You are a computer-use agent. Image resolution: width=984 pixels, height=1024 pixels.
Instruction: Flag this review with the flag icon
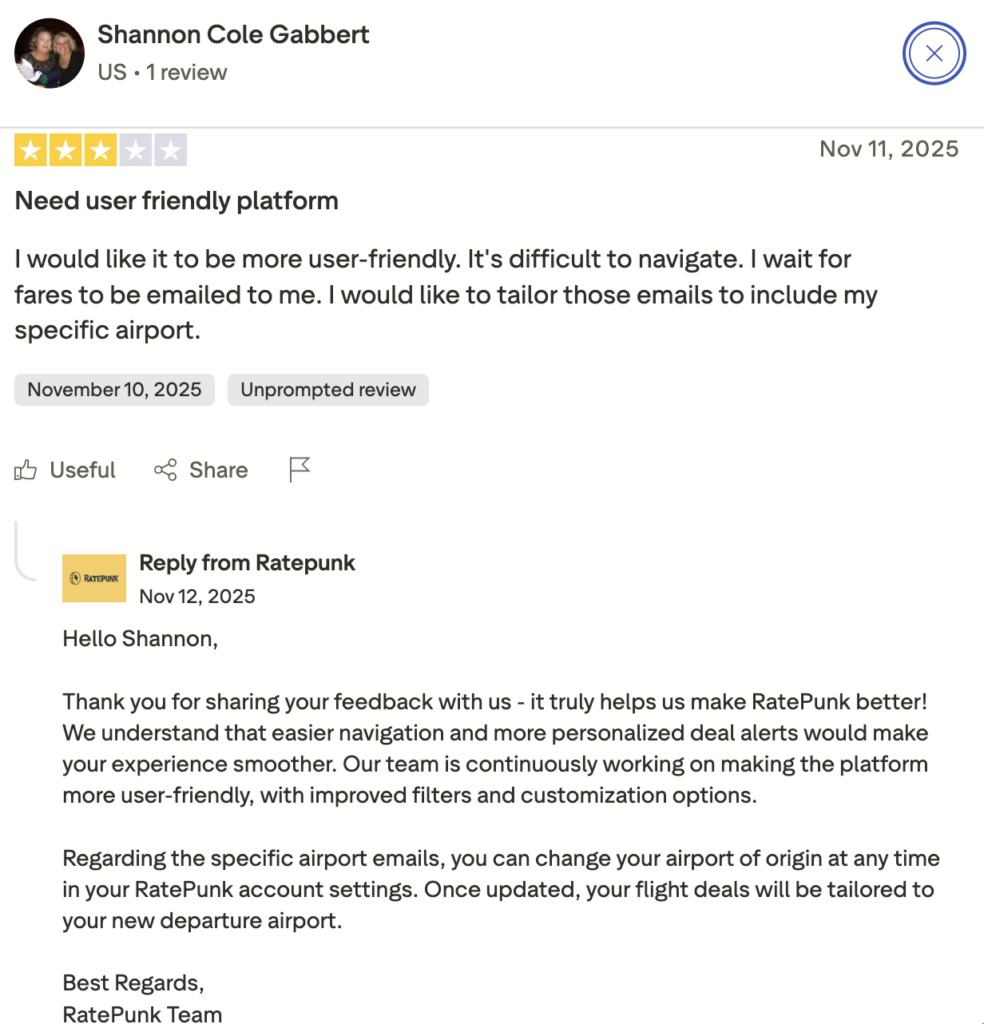(x=300, y=469)
